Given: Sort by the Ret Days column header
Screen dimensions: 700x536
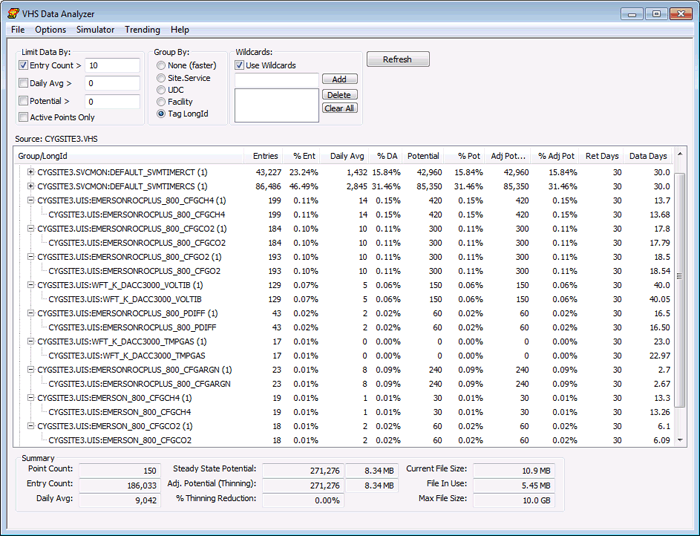Looking at the screenshot, I should click(x=602, y=156).
